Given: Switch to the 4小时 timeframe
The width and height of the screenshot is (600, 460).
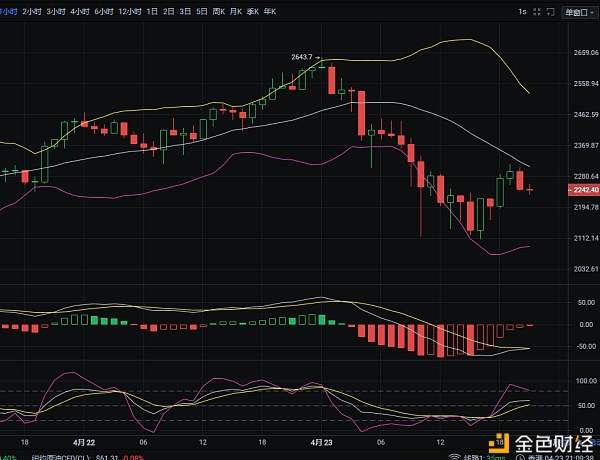Looking at the screenshot, I should 80,12.
